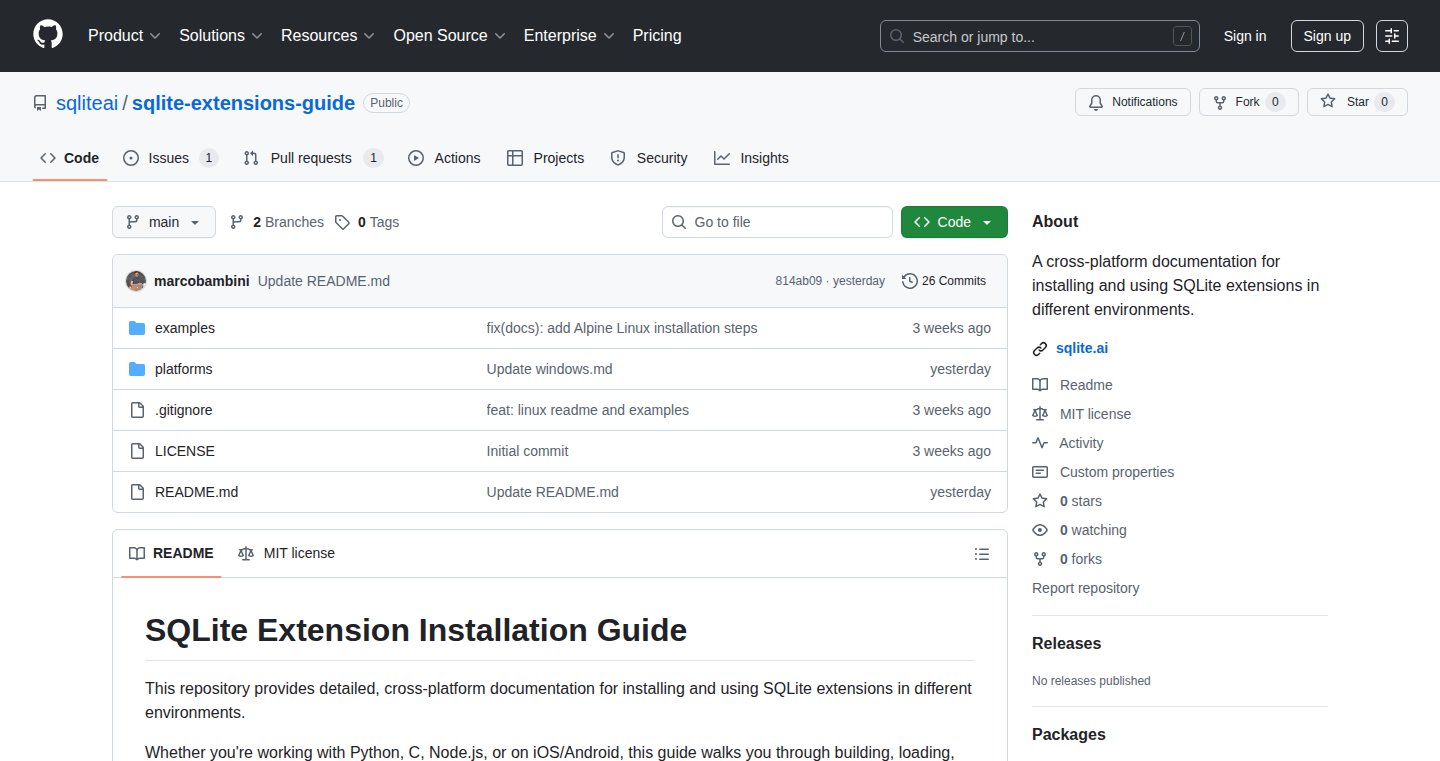Click the platforms folder icon
Image resolution: width=1440 pixels, height=761 pixels.
[137, 369]
